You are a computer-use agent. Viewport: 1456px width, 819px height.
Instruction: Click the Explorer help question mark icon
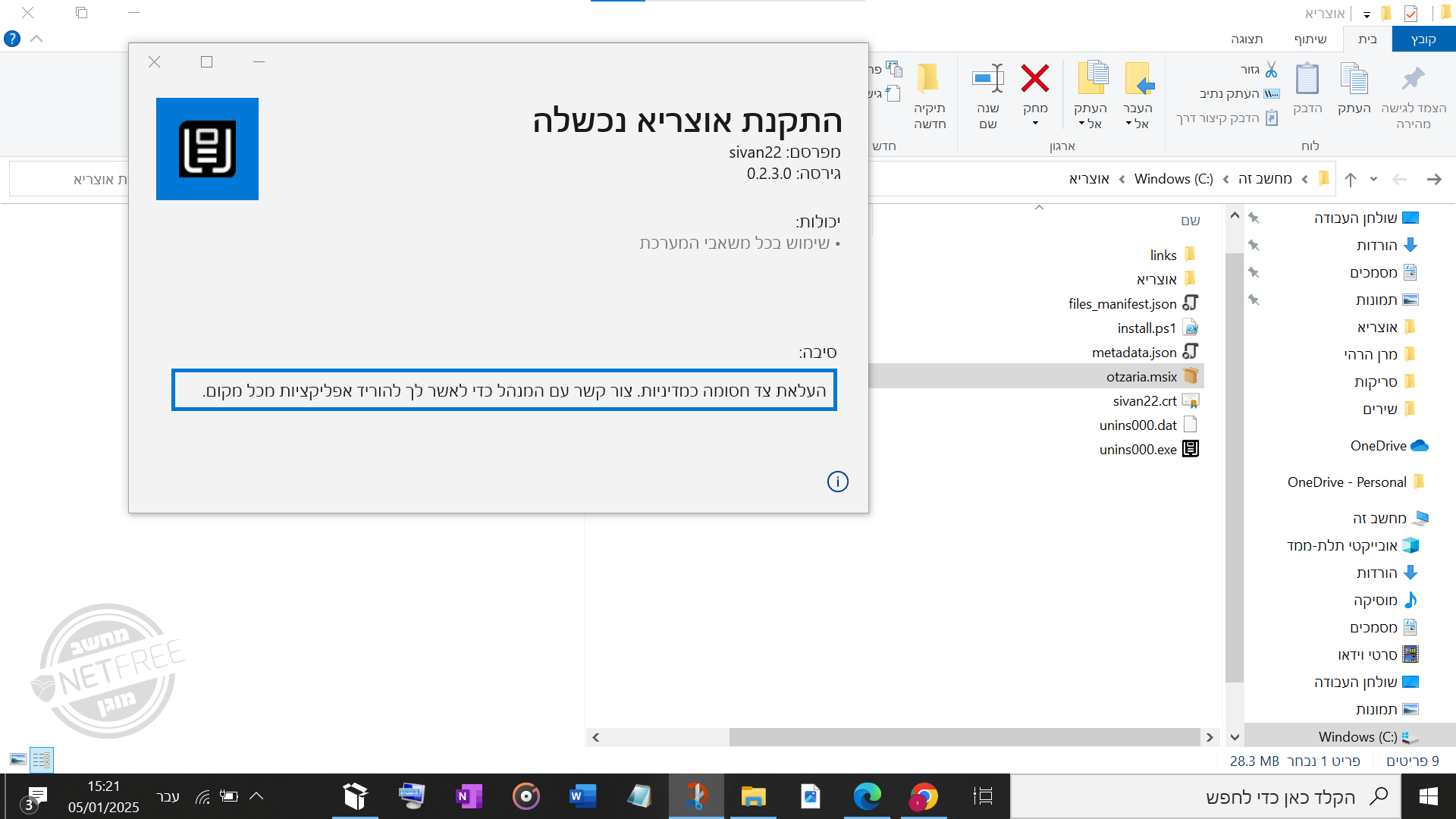pos(12,39)
